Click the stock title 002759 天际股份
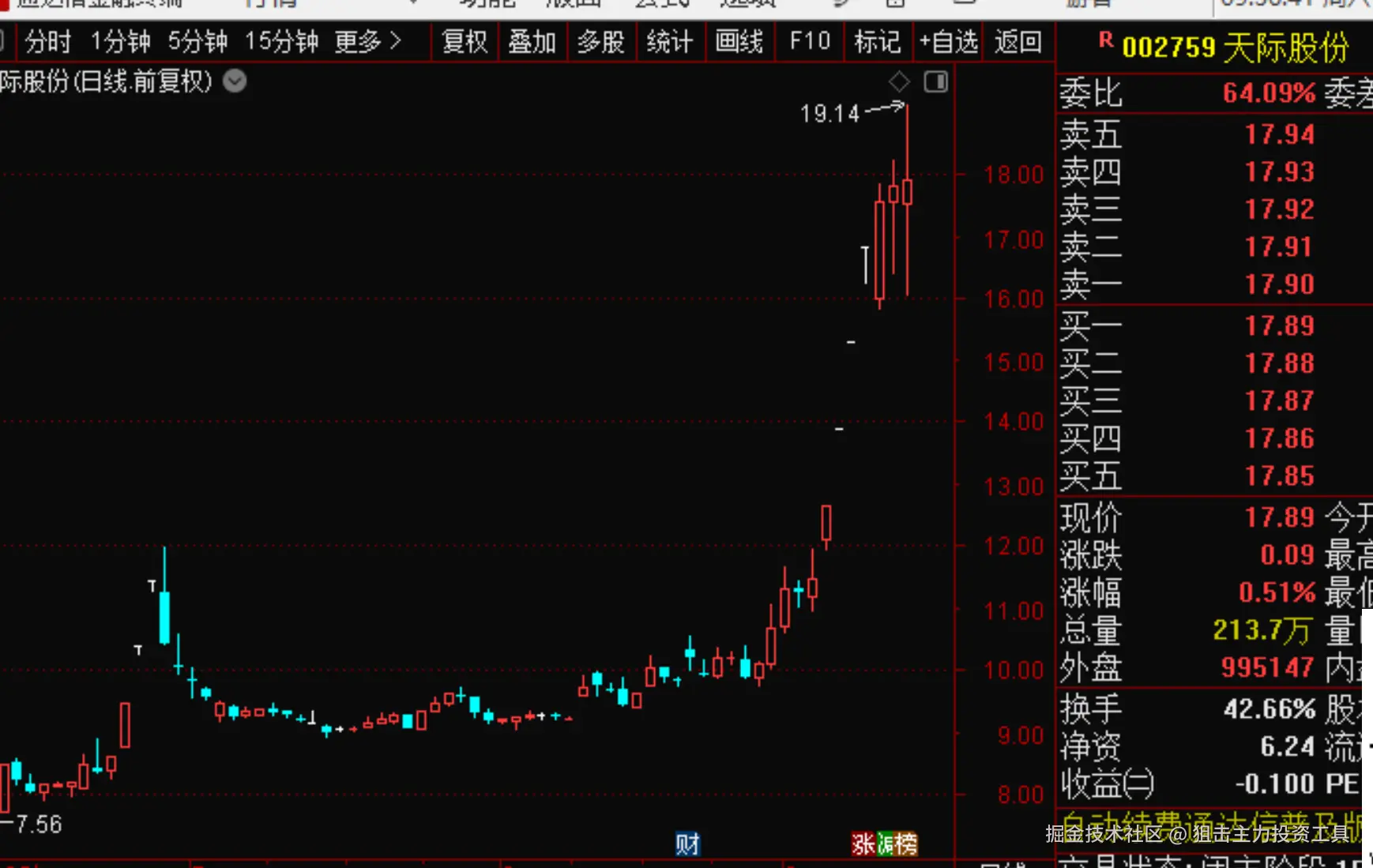The height and width of the screenshot is (868, 1373). (1235, 47)
